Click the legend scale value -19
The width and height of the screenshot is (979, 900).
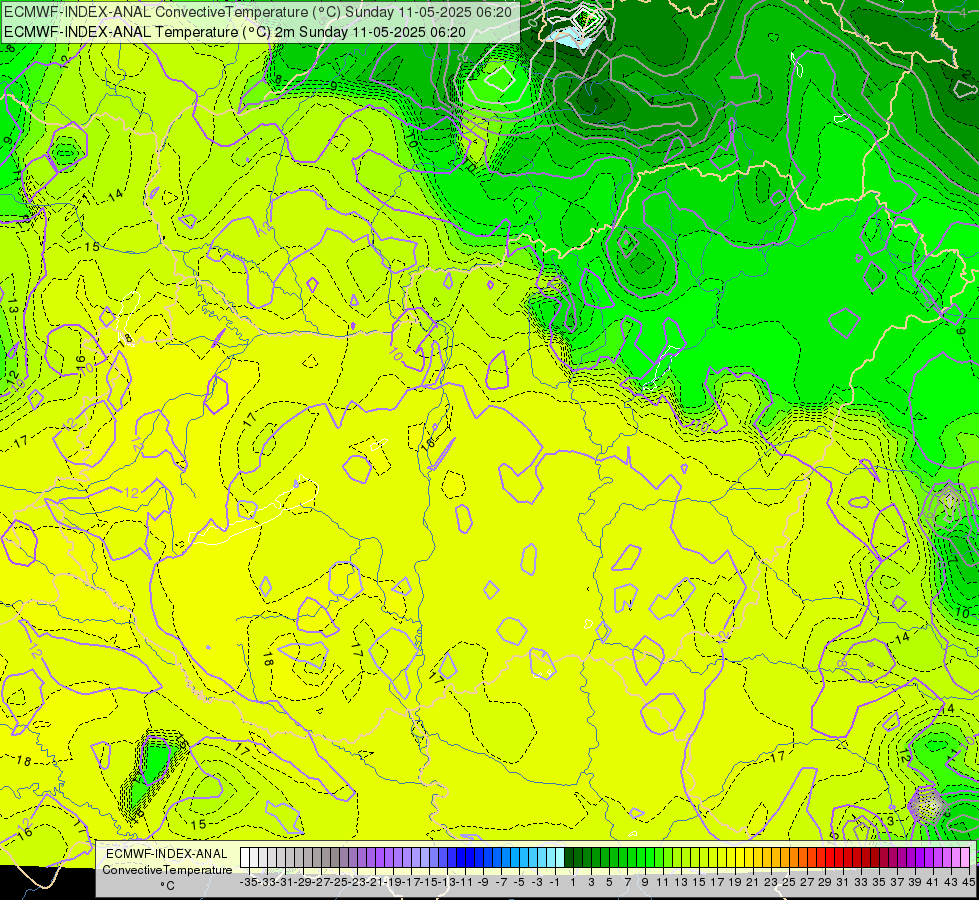394,882
